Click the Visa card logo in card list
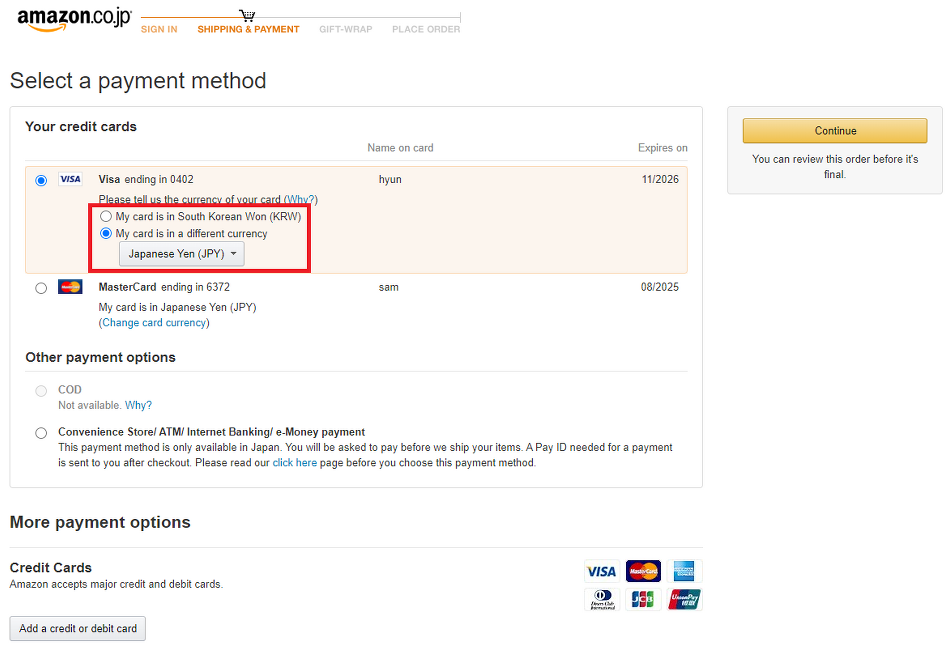The height and width of the screenshot is (671, 948). click(x=70, y=179)
